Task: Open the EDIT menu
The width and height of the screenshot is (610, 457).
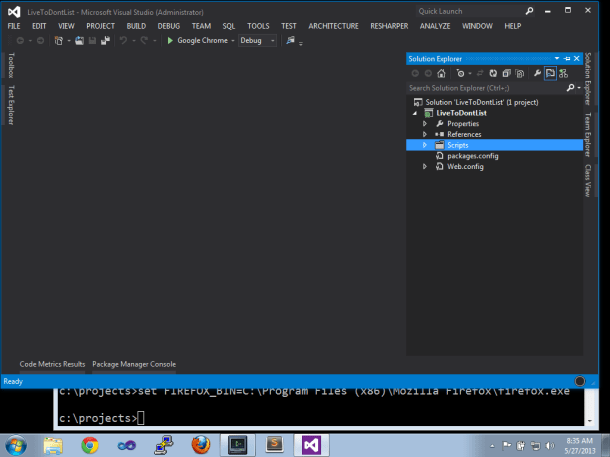Action: pyautogui.click(x=39, y=26)
